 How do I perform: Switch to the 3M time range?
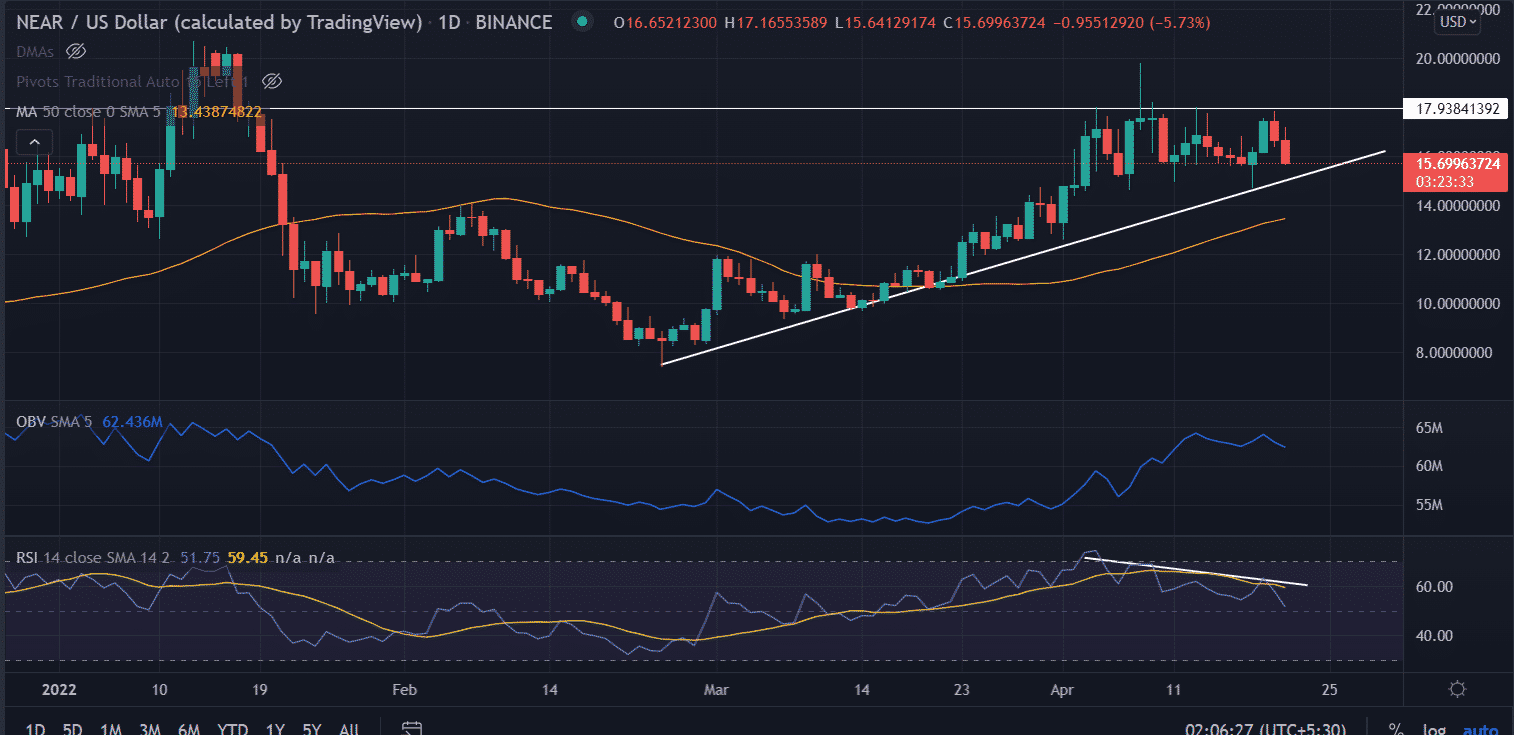point(150,728)
